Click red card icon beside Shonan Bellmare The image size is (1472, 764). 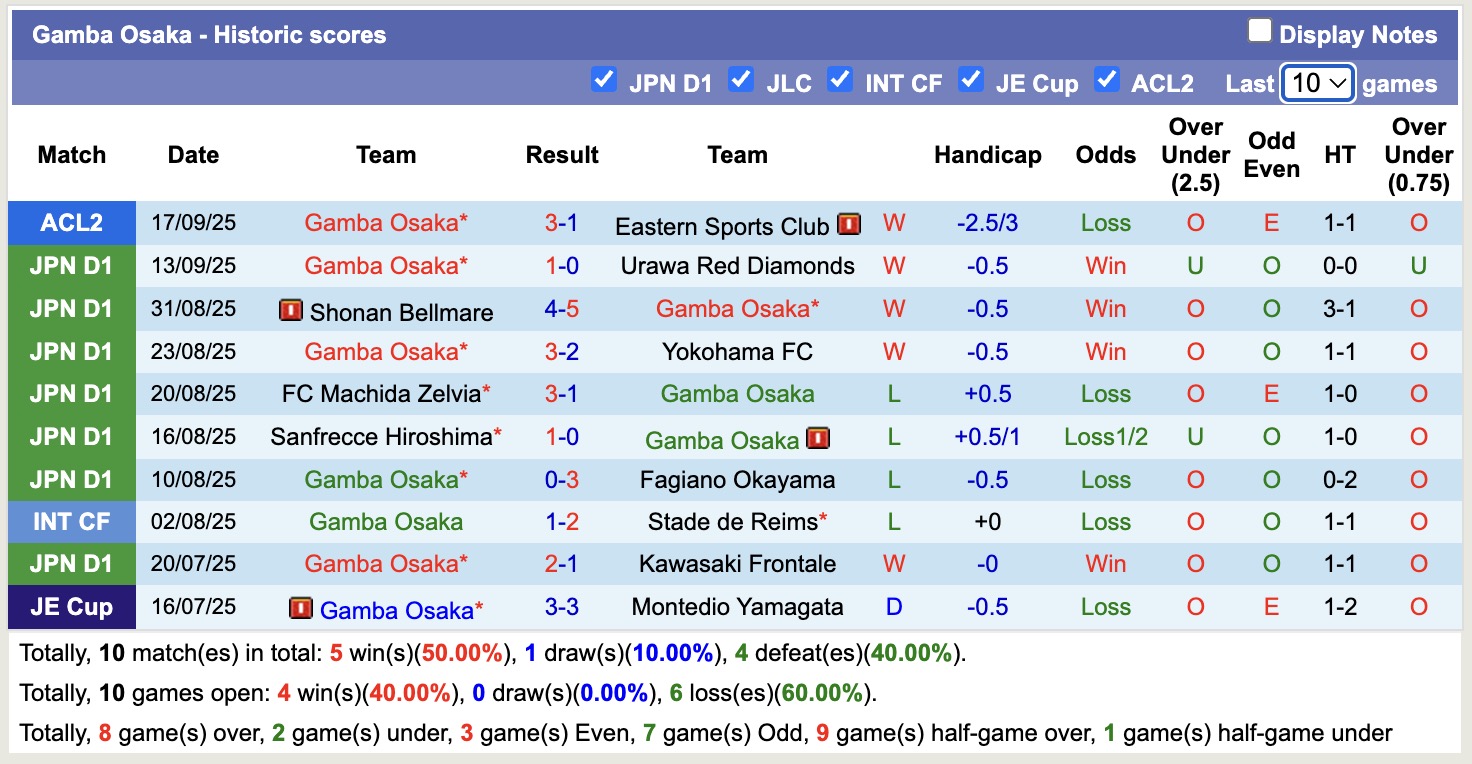(x=293, y=309)
